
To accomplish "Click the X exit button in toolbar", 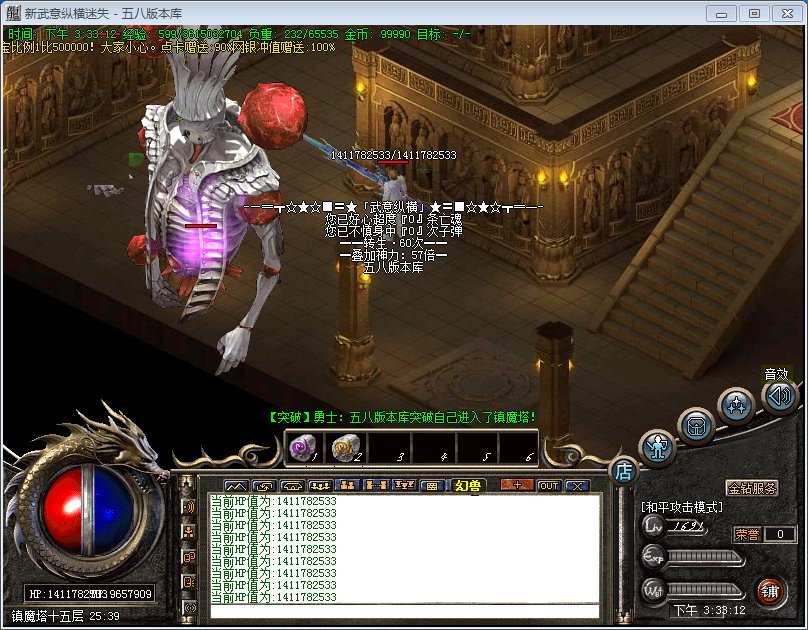I will pyautogui.click(x=577, y=486).
